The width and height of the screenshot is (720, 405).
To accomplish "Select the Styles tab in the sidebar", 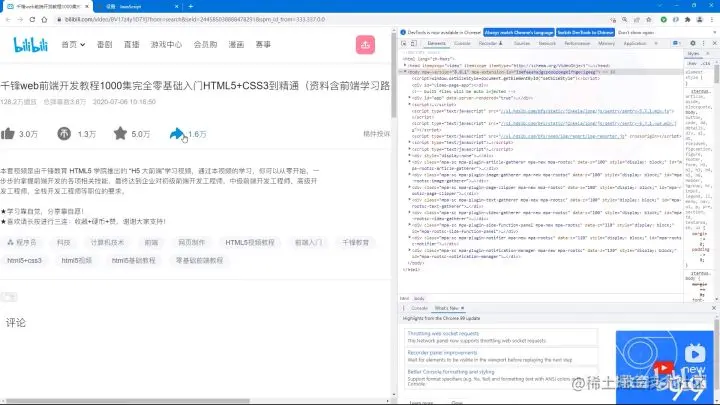I will click(x=693, y=54).
